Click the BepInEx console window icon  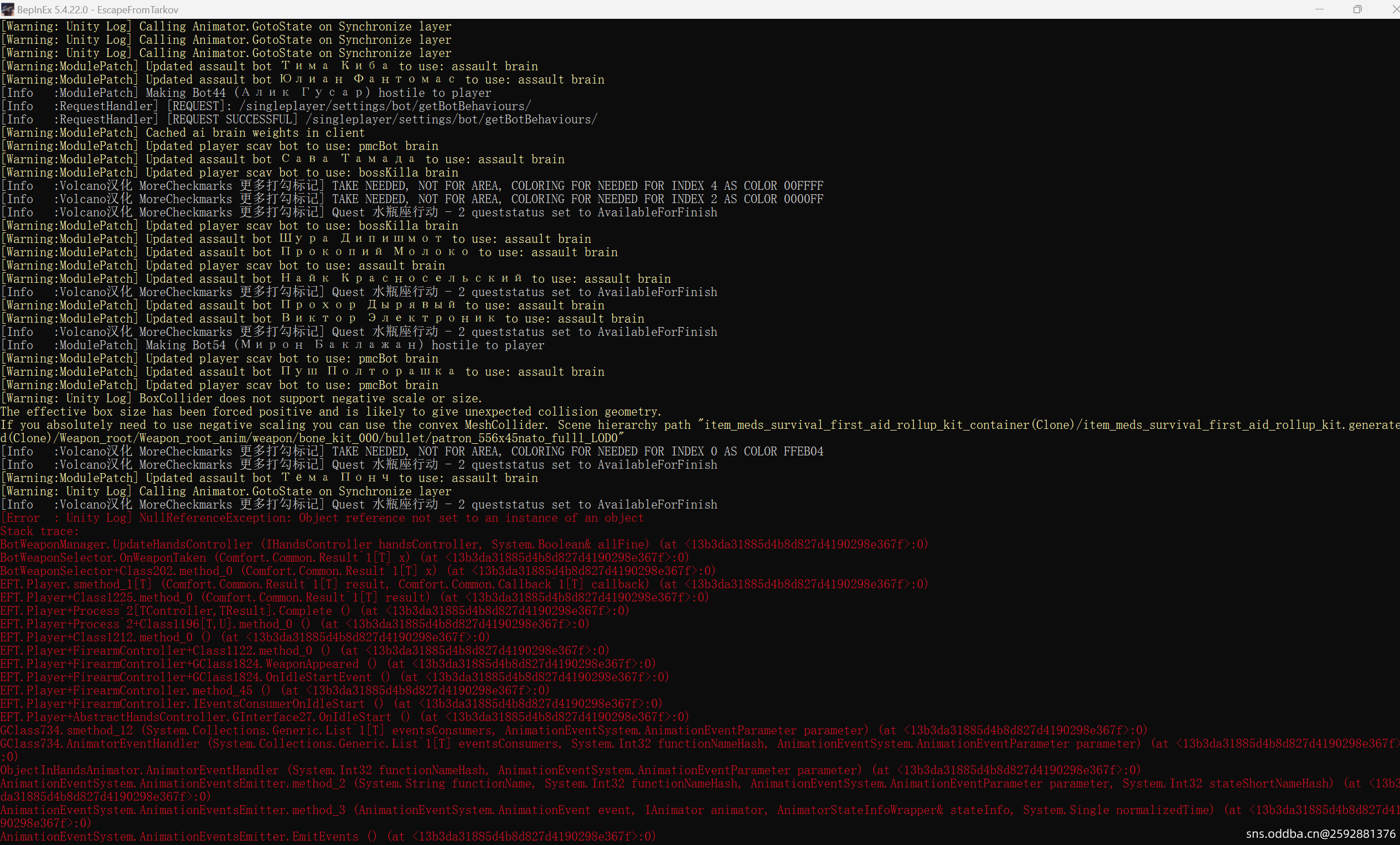[7, 9]
